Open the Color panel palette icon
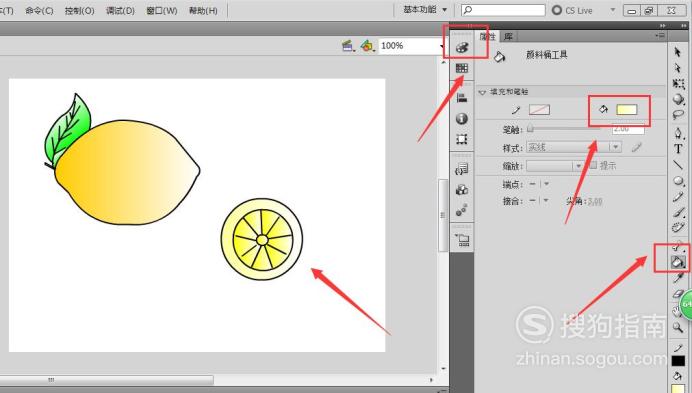This screenshot has width=692, height=393. tap(462, 47)
